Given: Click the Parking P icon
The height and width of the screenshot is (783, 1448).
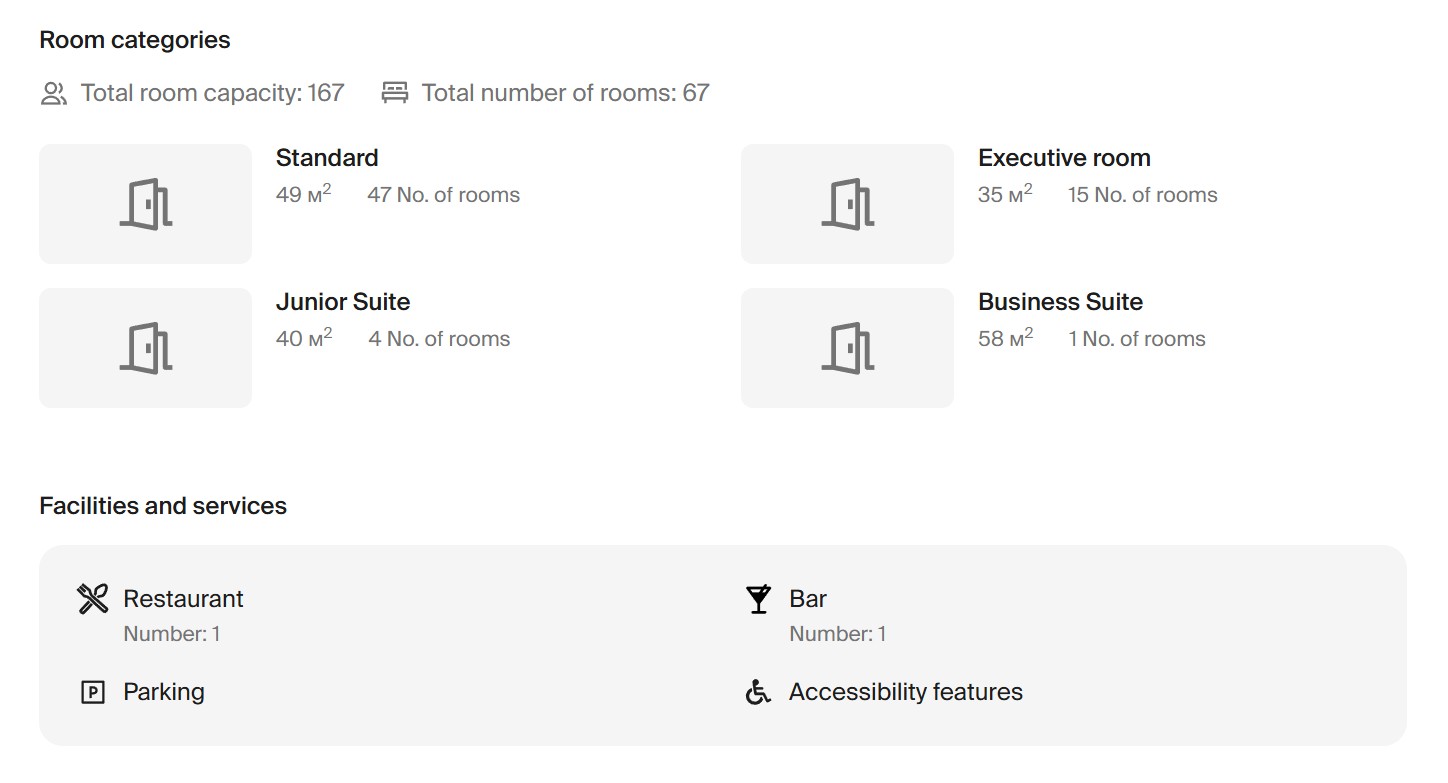Looking at the screenshot, I should [x=92, y=692].
